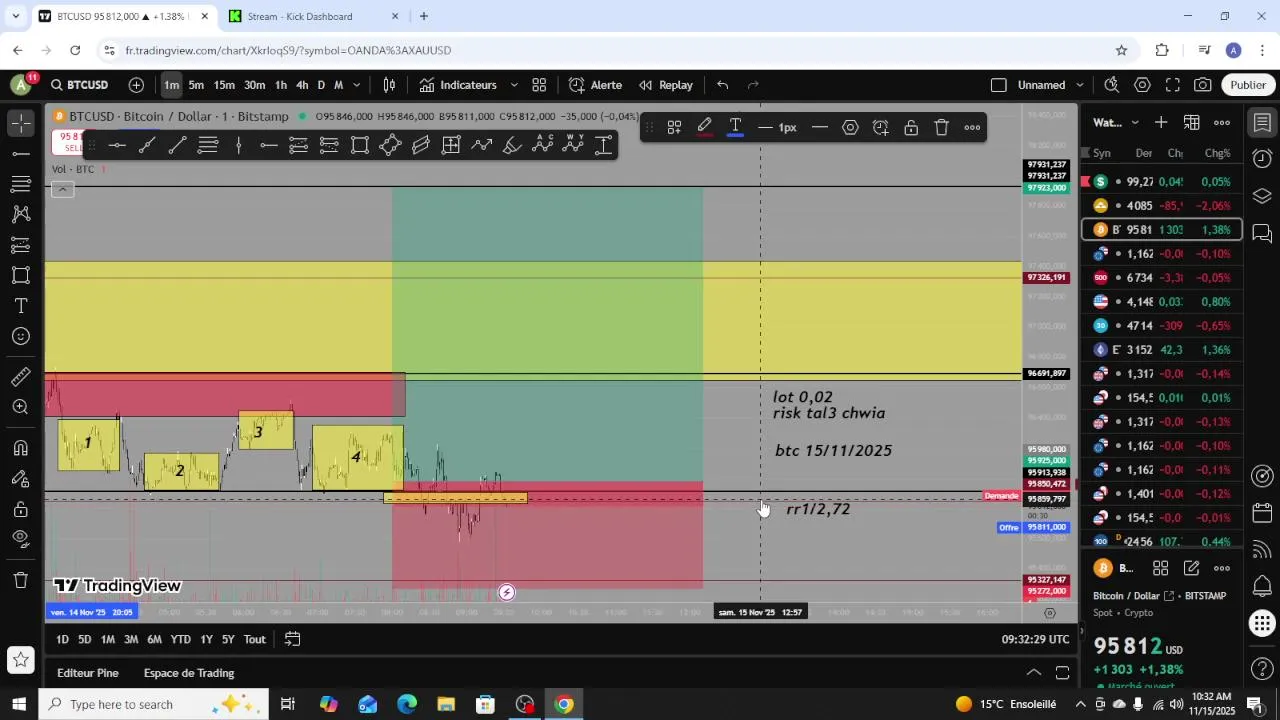This screenshot has height=720, width=1280.
Task: Open the Indicateurs dialog
Action: click(x=458, y=85)
